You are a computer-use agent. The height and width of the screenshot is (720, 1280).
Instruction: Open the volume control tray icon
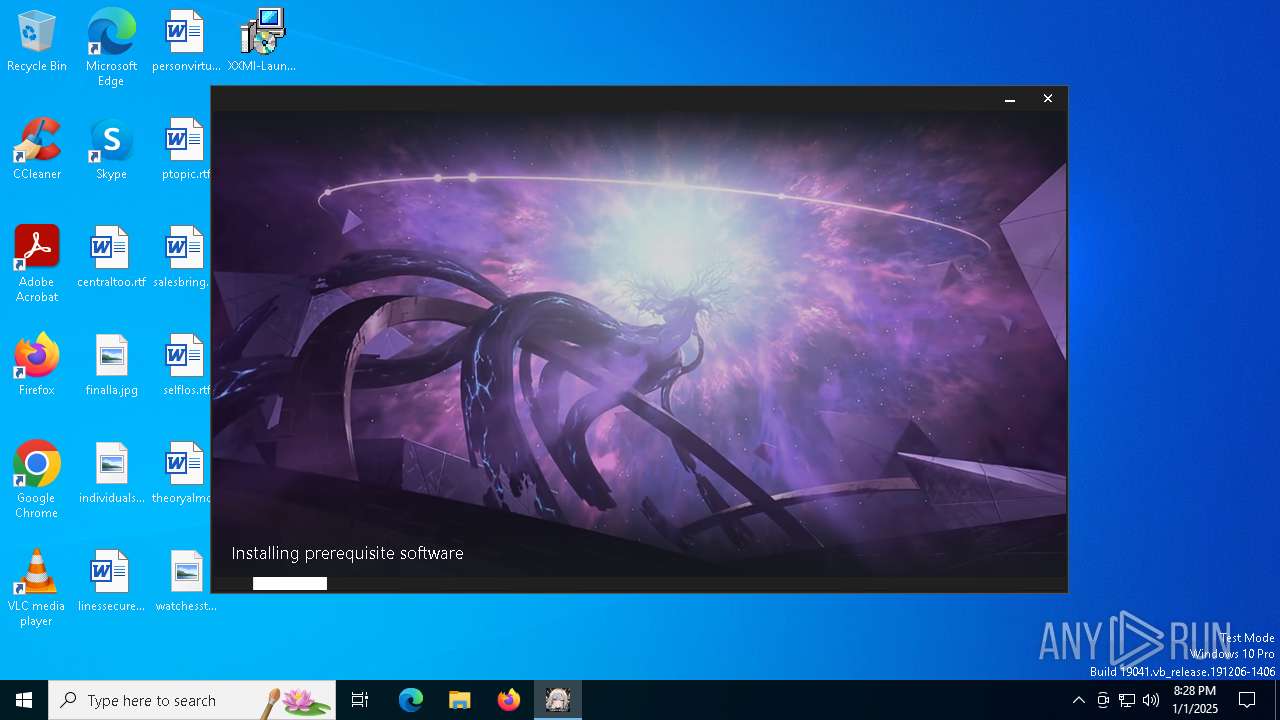point(1151,700)
